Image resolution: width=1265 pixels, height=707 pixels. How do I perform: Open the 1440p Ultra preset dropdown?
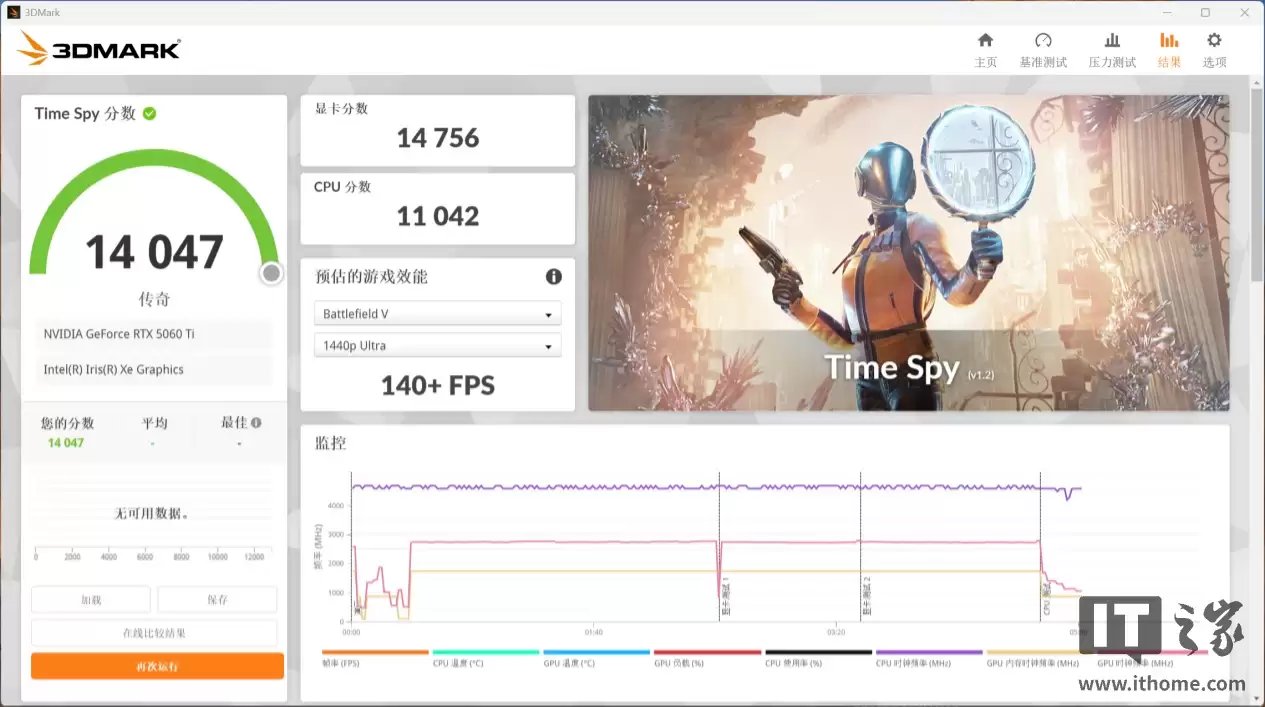437,345
